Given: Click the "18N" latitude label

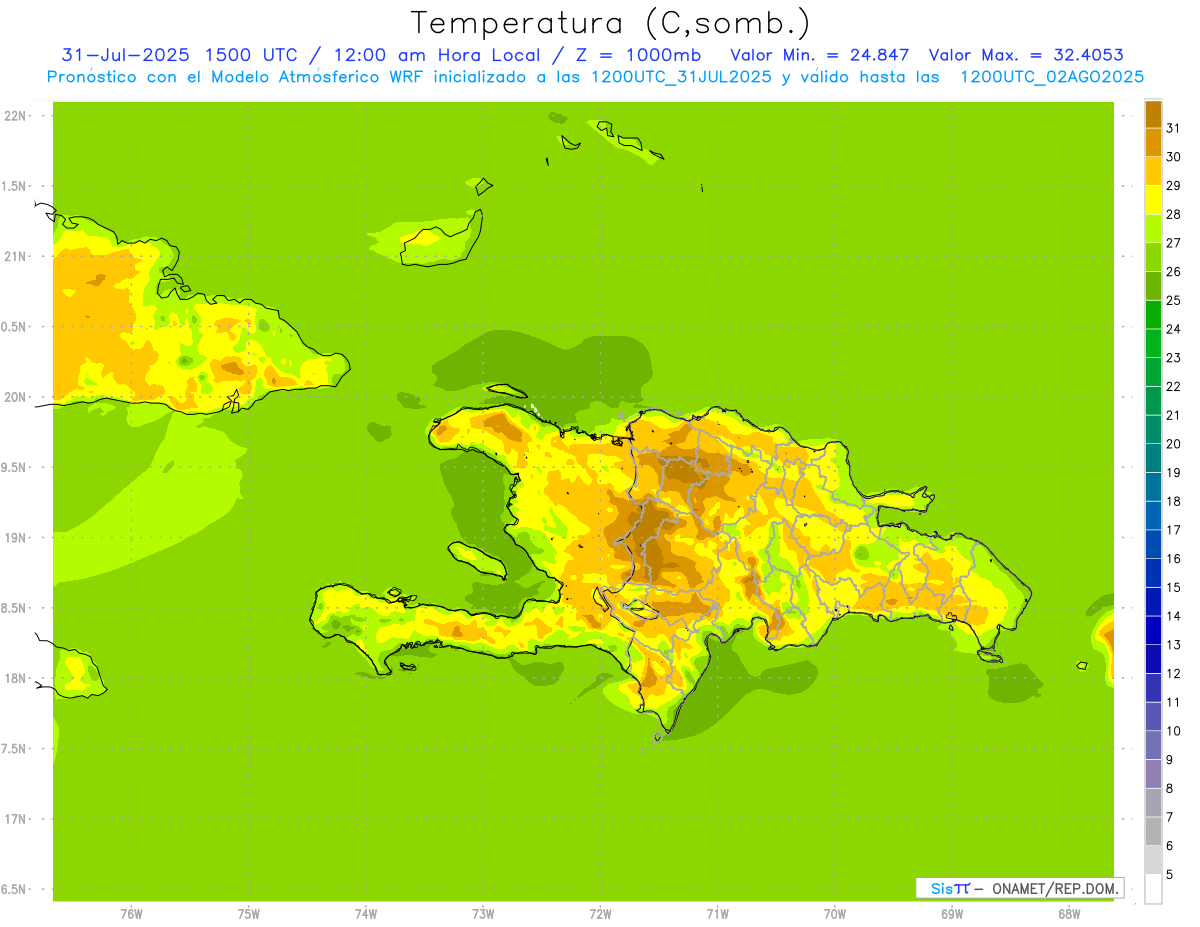Looking at the screenshot, I should click(x=14, y=678).
